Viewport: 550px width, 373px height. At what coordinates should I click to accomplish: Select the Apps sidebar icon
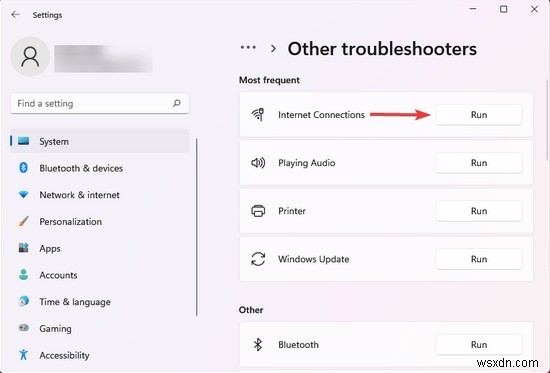[24, 248]
